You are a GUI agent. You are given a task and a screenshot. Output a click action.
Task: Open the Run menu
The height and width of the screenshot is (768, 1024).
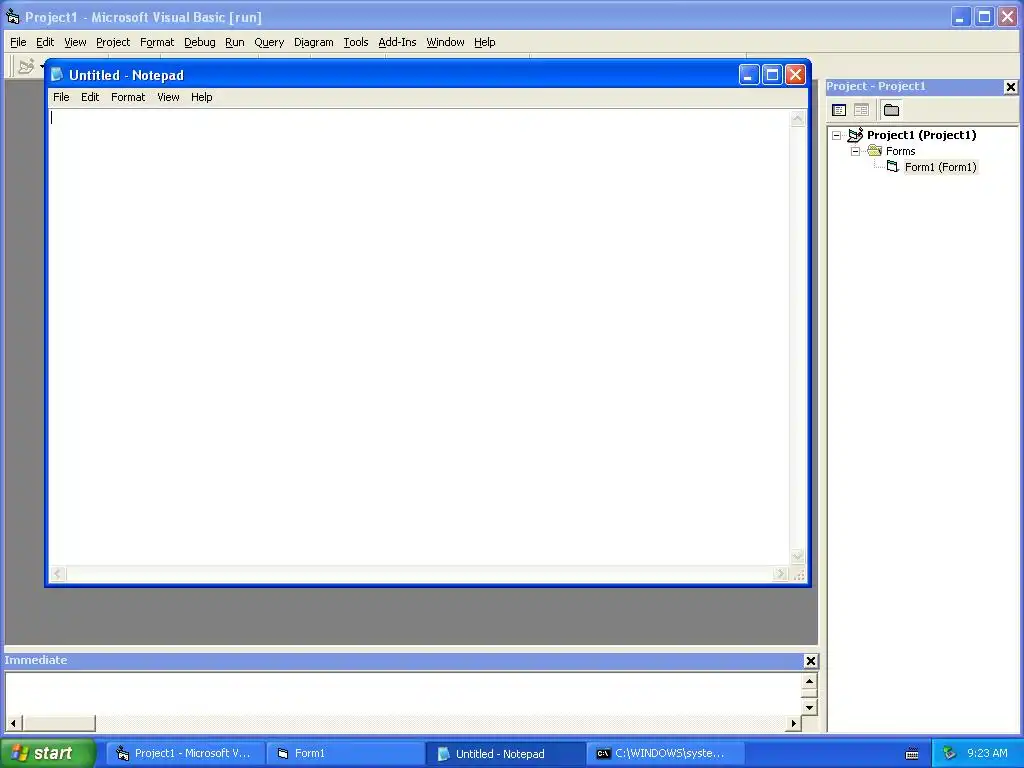[x=234, y=42]
